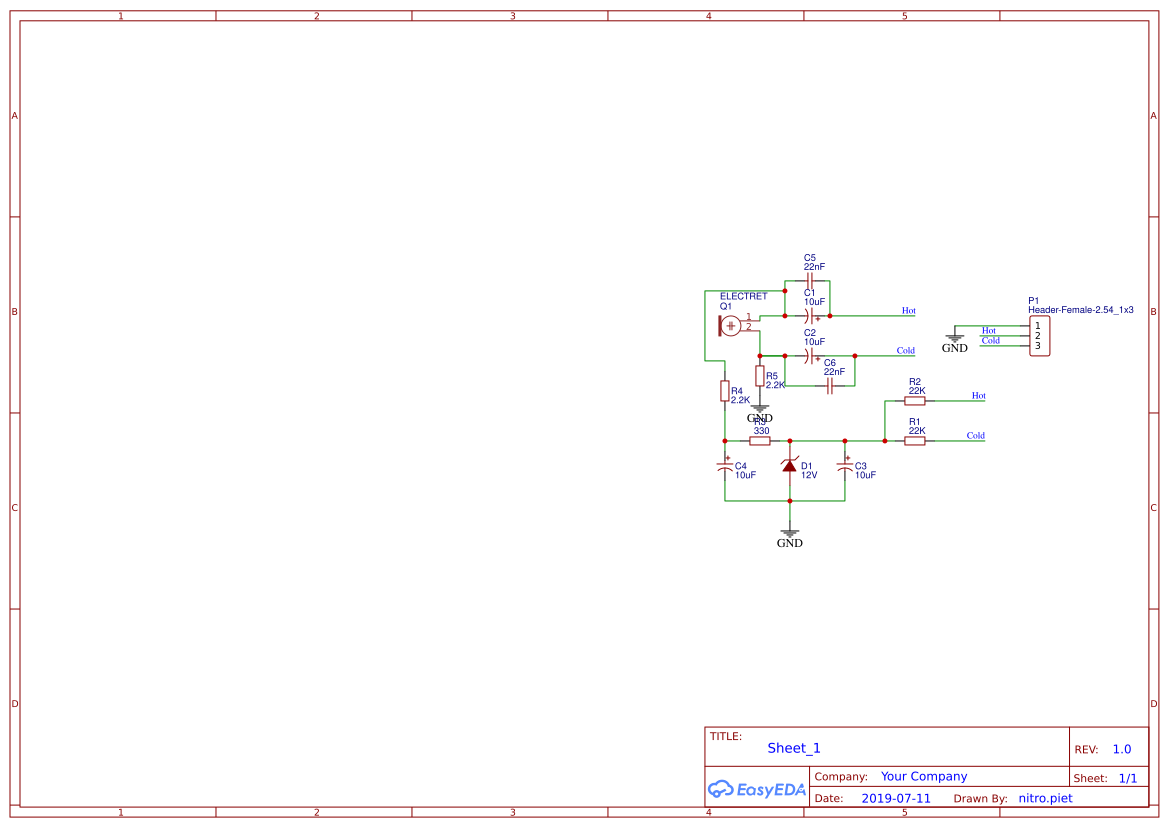Screen dimensions: 1169x828
Task: Select resistor R5 2.2K symbol
Action: coord(760,376)
